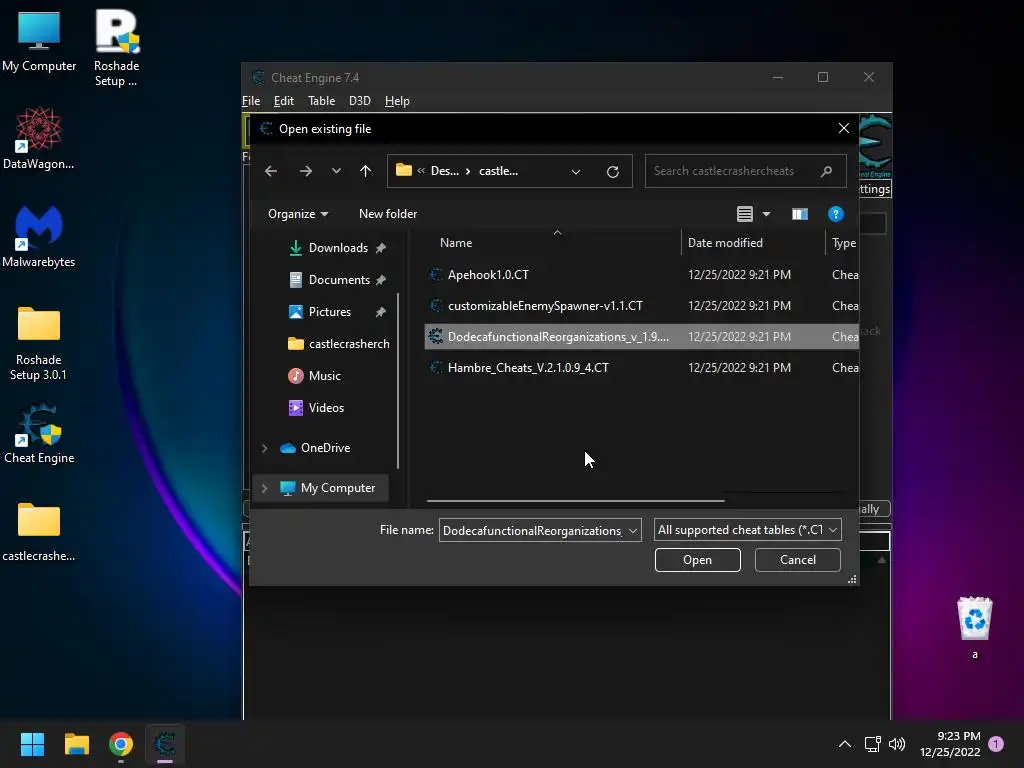
Task: Sort by the Date modified column header
Action: 725,243
